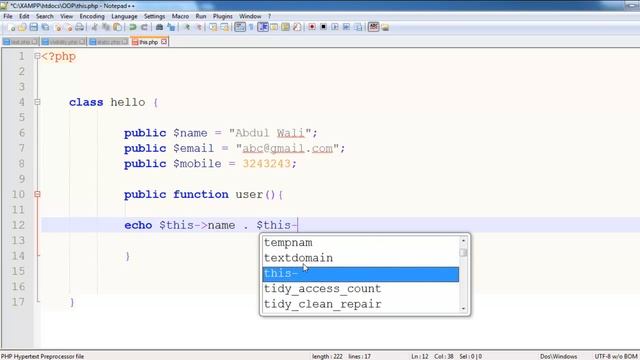
Task: Open the File menu
Action: (8, 16)
